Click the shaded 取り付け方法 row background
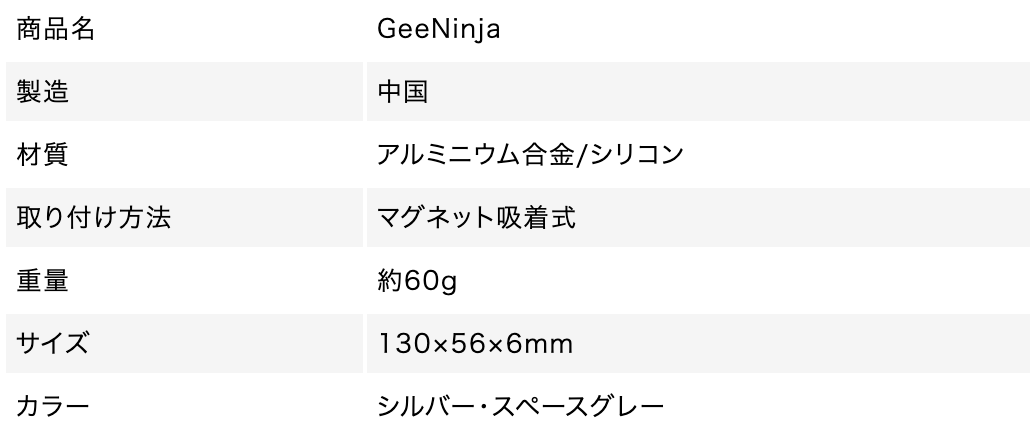Screen dimensions: 1036x442 (x=800, y=219)
